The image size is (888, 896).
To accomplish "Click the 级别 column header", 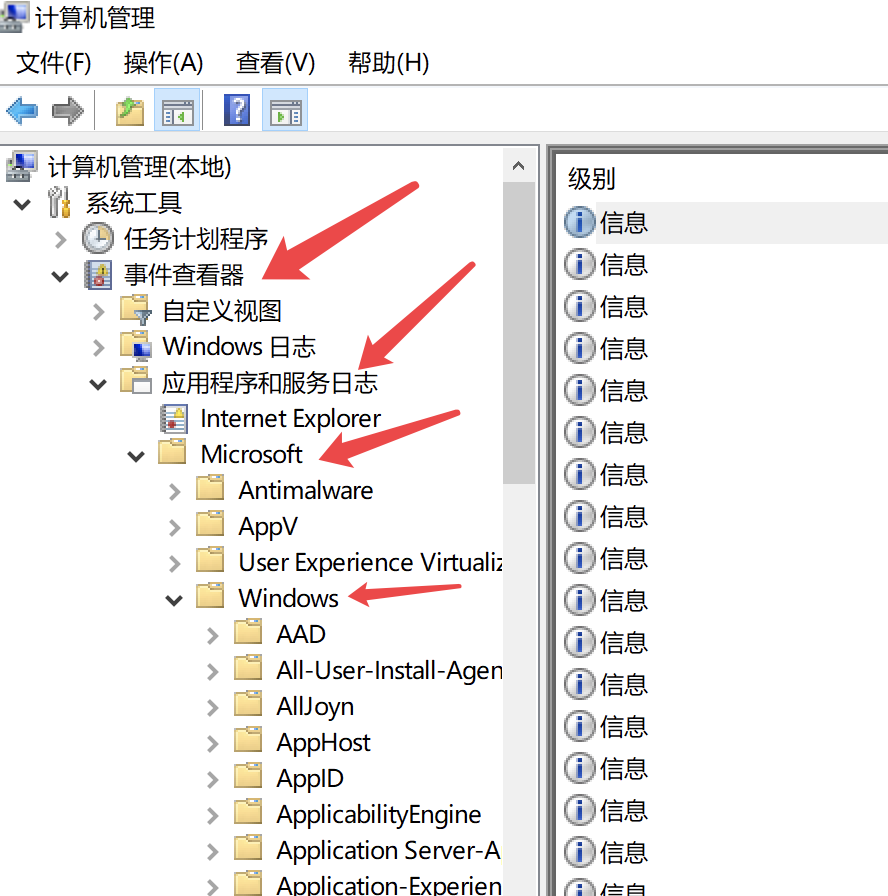I will 592,179.
